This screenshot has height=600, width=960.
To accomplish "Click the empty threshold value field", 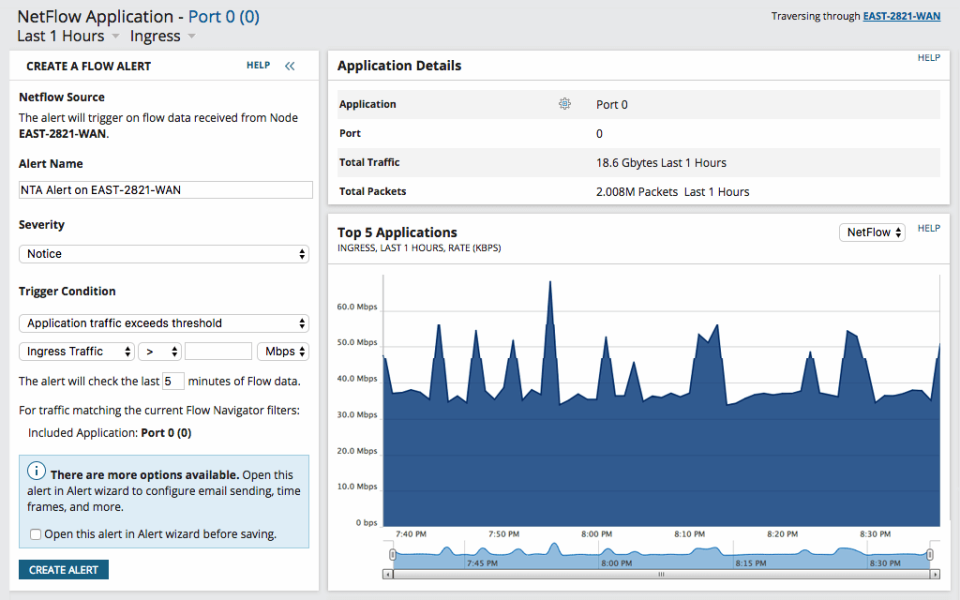I will tap(218, 351).
